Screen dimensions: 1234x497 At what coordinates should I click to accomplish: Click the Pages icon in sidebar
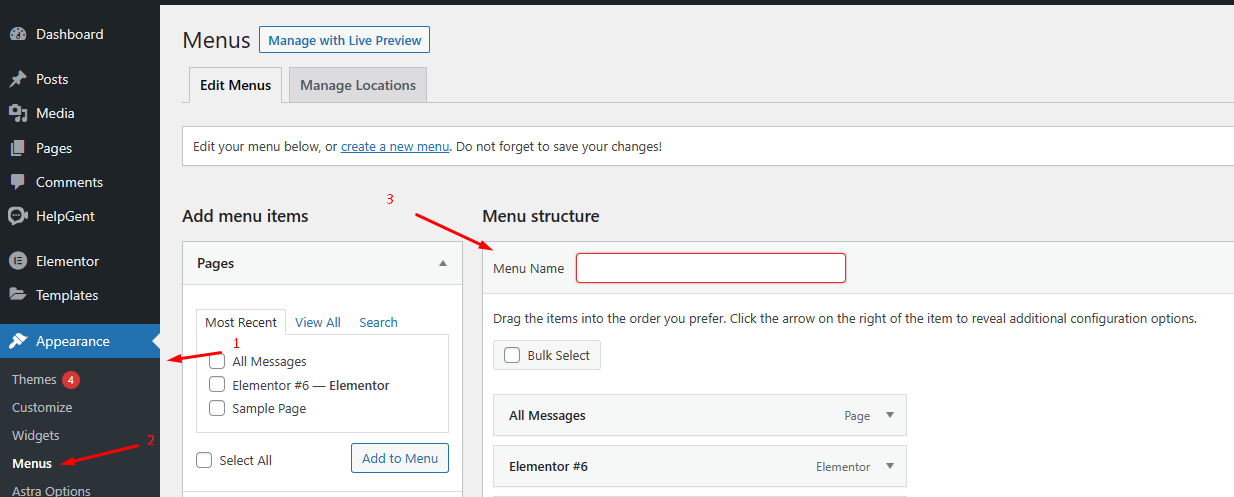(18, 148)
